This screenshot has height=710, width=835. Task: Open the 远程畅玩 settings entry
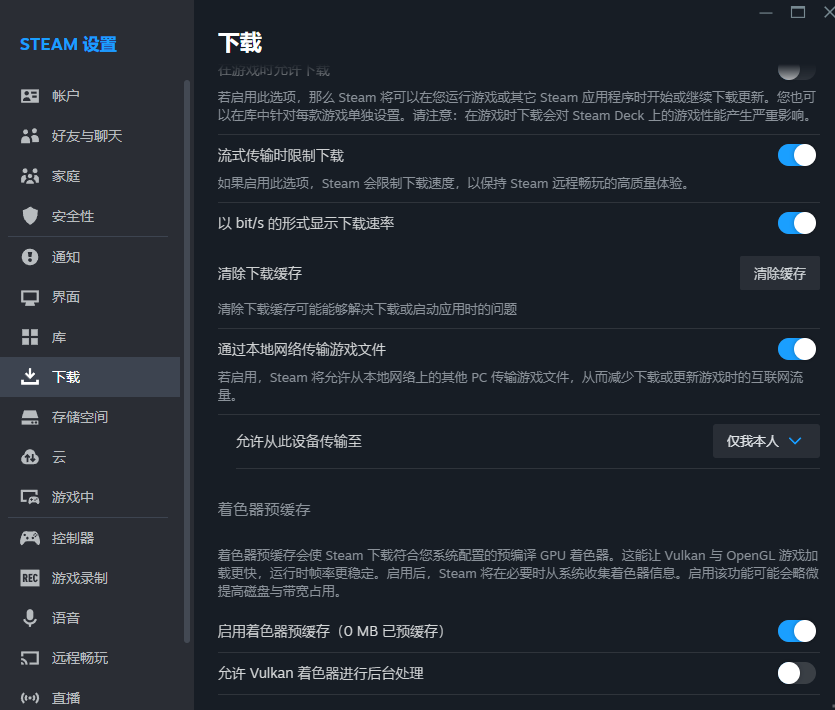point(90,658)
